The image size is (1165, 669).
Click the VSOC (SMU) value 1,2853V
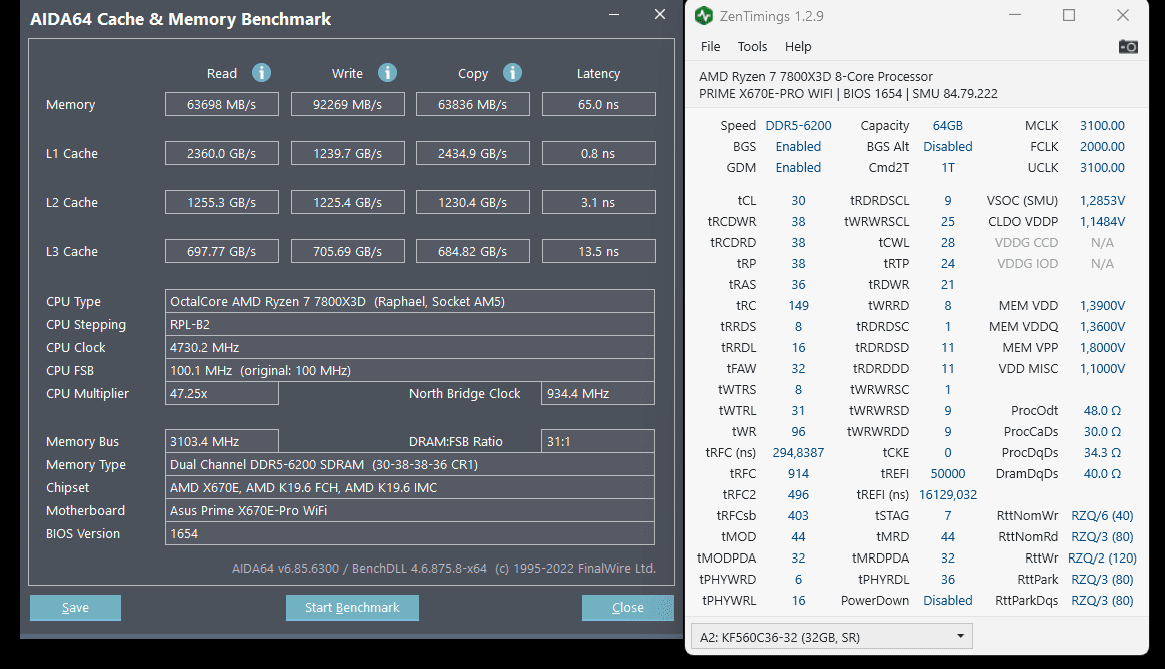pyautogui.click(x=1103, y=201)
